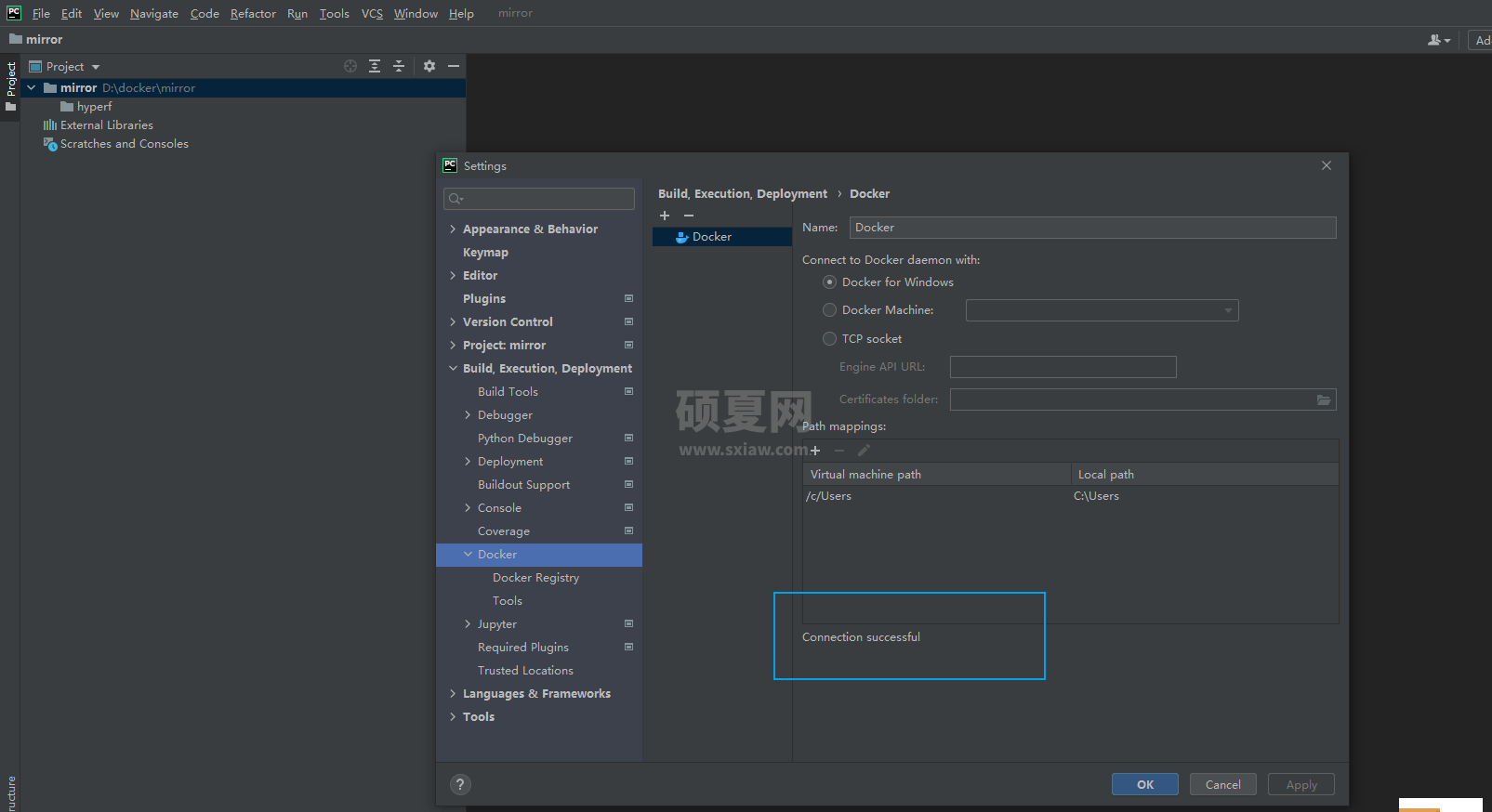The height and width of the screenshot is (812, 1492).
Task: Remove selected Docker configuration with minus
Action: click(689, 216)
